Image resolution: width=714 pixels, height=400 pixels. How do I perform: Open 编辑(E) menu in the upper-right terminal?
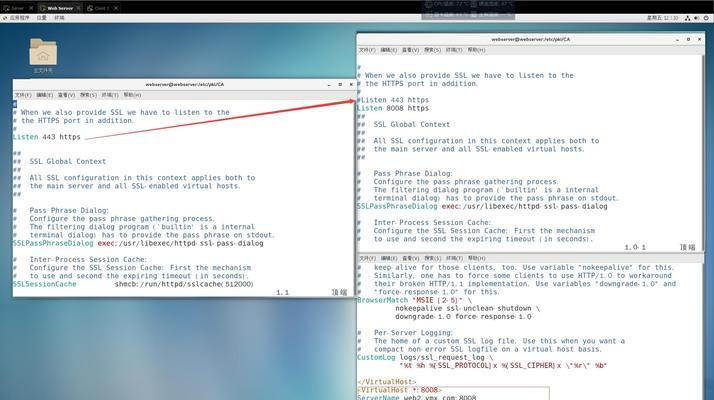pyautogui.click(x=389, y=50)
